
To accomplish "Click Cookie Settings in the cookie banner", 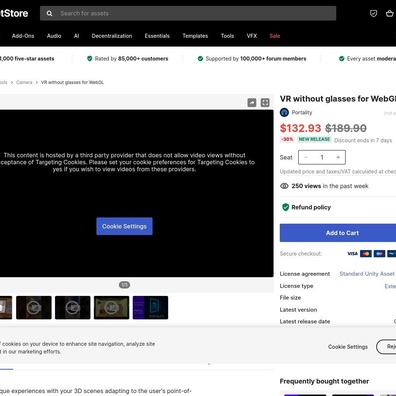I will tap(348, 347).
